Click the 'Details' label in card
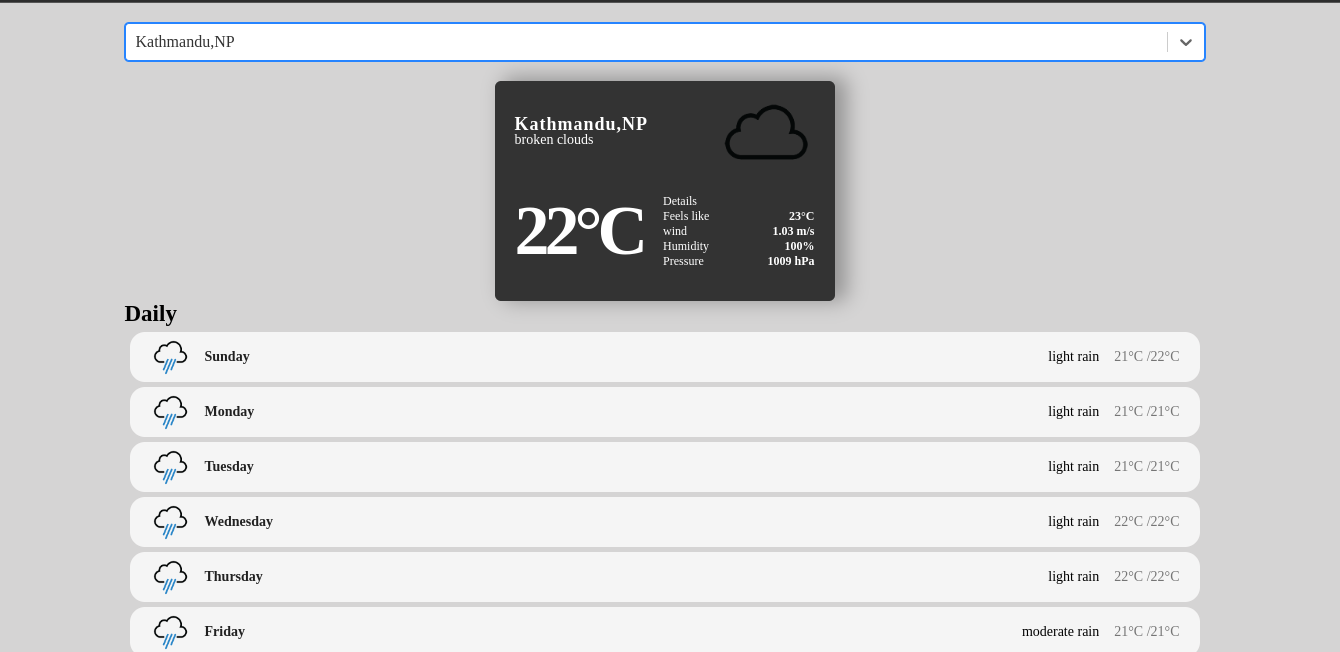 680,201
